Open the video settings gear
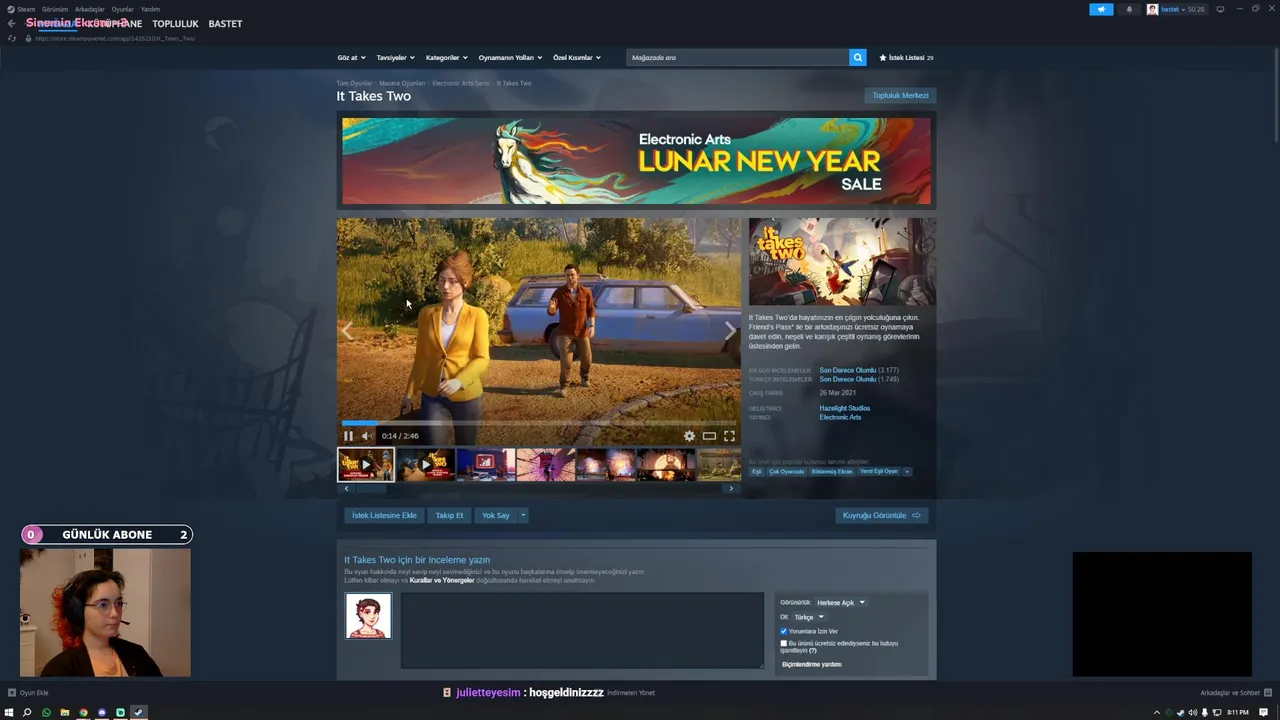The height and width of the screenshot is (720, 1280). (689, 436)
